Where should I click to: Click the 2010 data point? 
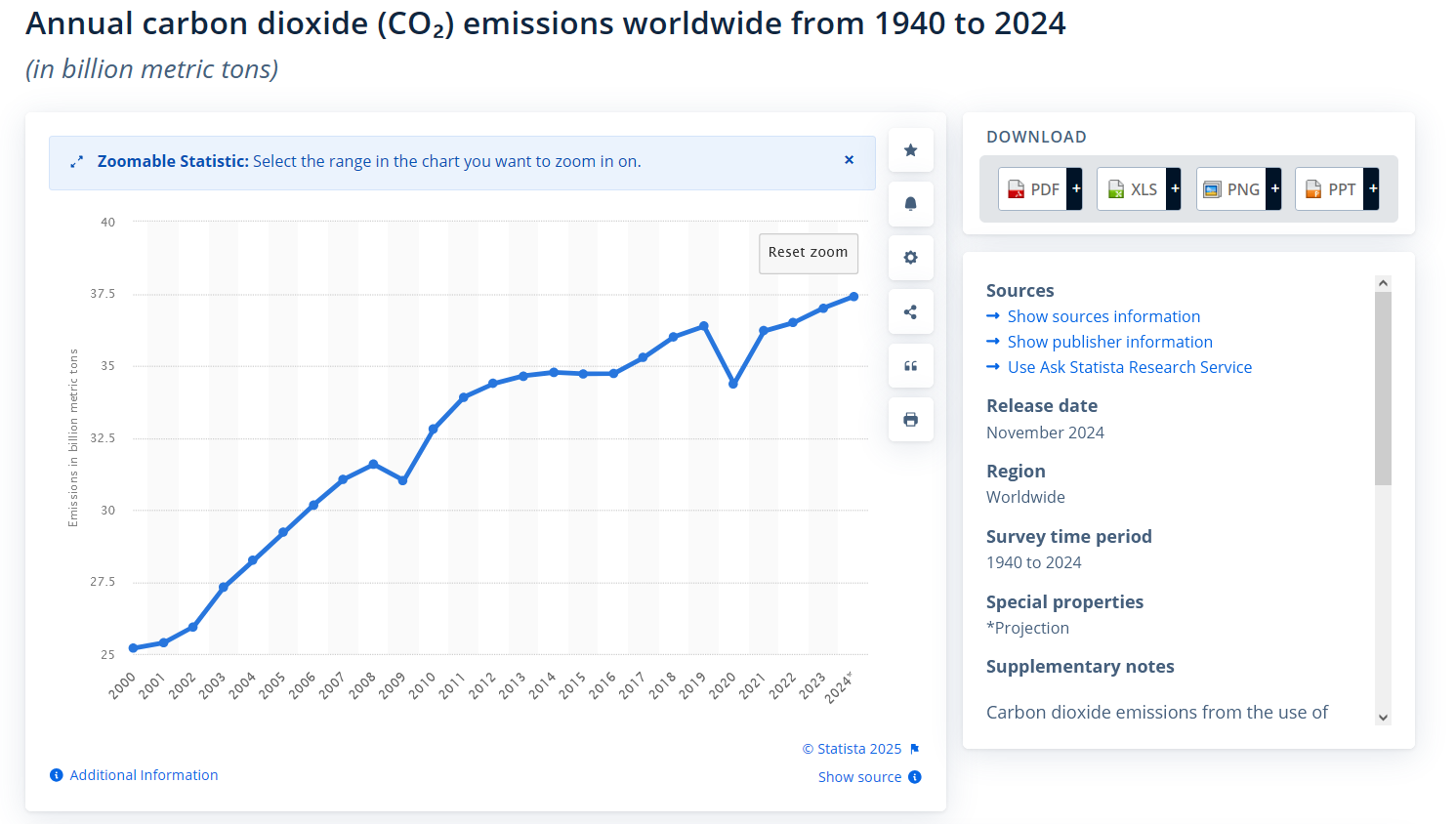click(x=433, y=429)
